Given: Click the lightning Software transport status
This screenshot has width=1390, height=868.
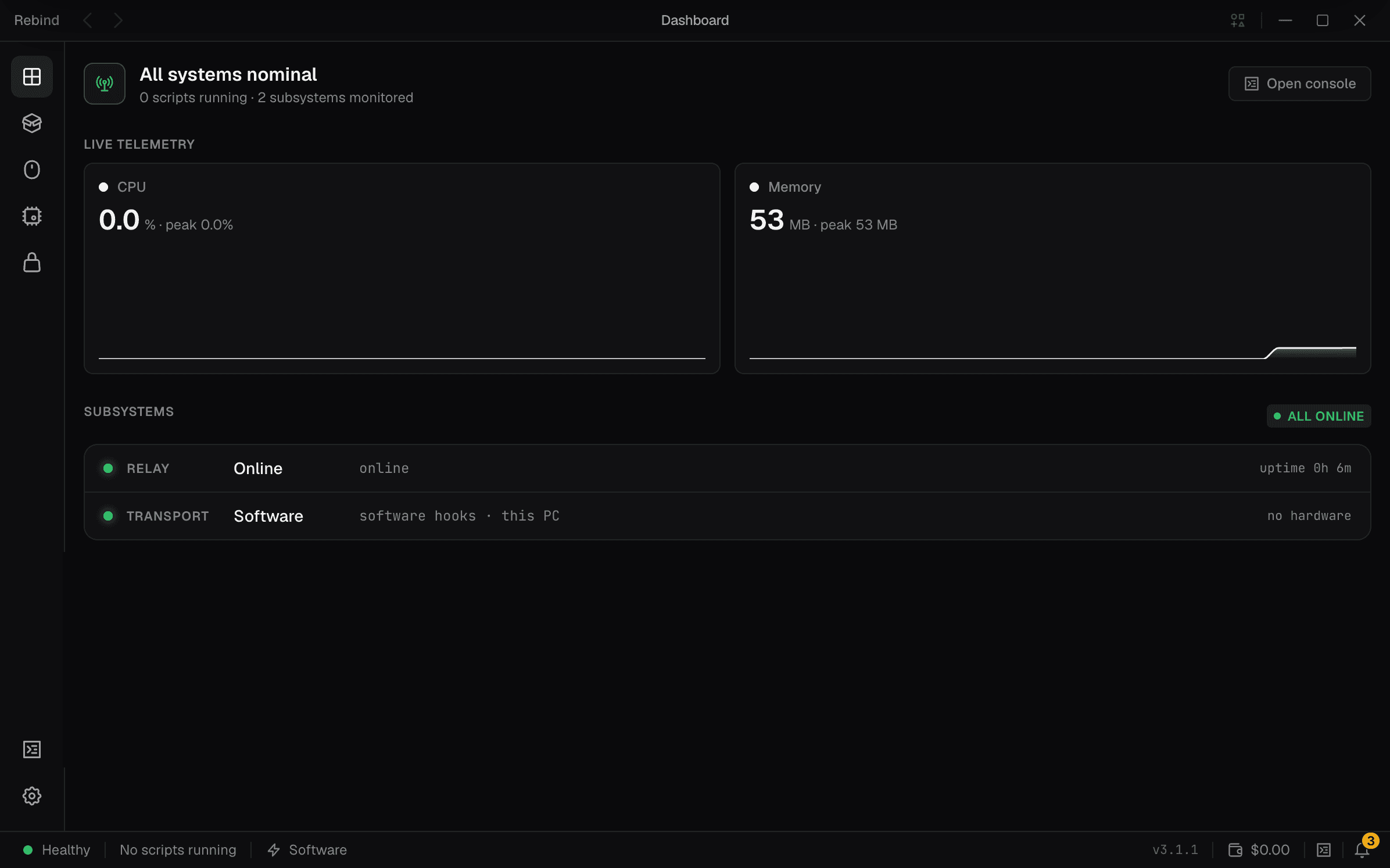Looking at the screenshot, I should [x=307, y=850].
